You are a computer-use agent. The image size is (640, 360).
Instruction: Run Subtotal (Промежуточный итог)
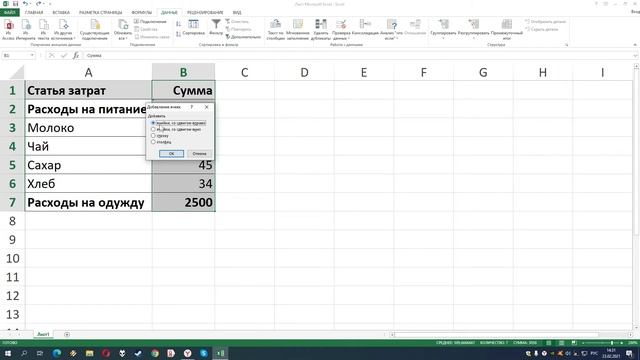coord(507,29)
